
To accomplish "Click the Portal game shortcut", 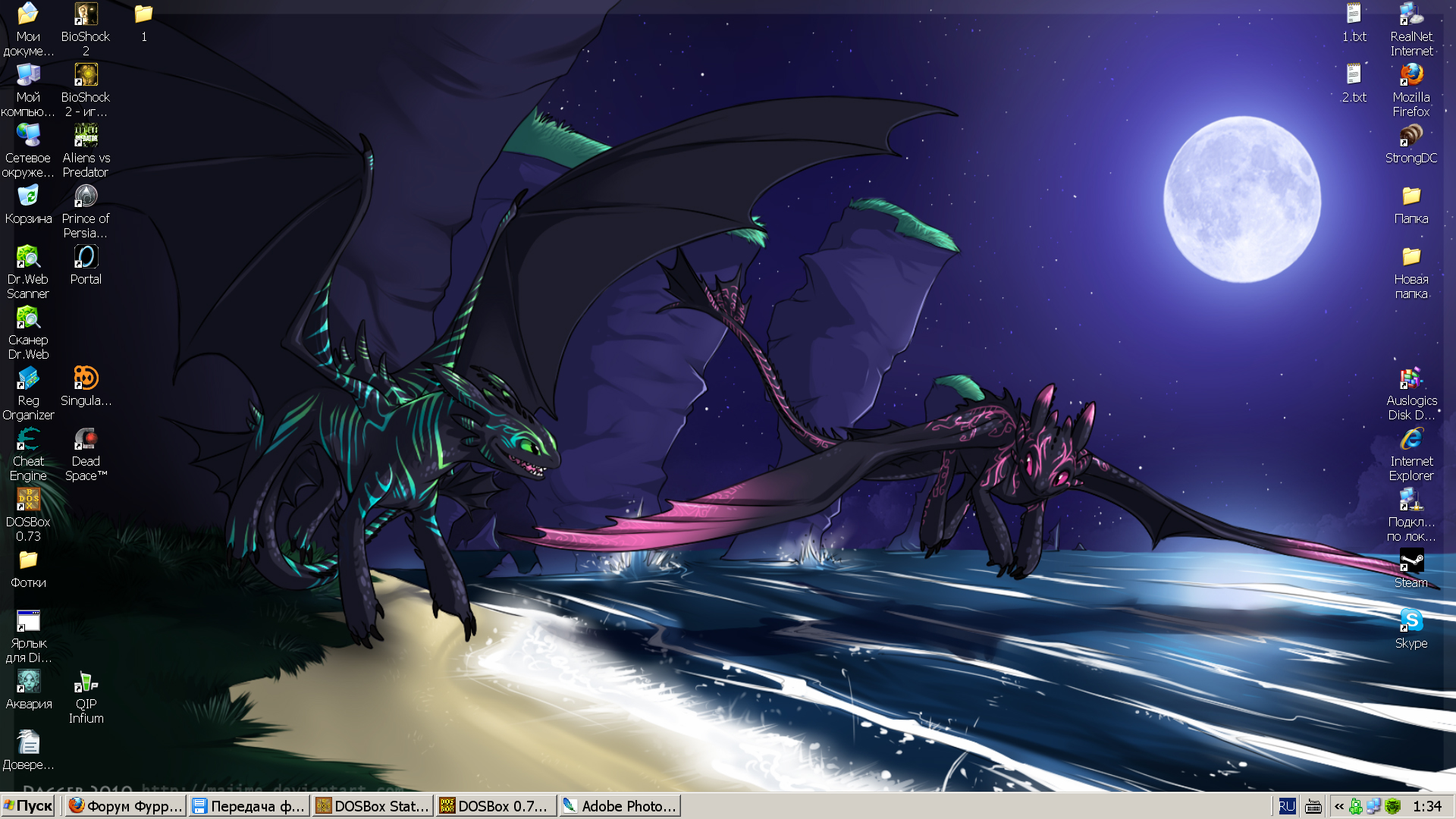I will point(86,258).
